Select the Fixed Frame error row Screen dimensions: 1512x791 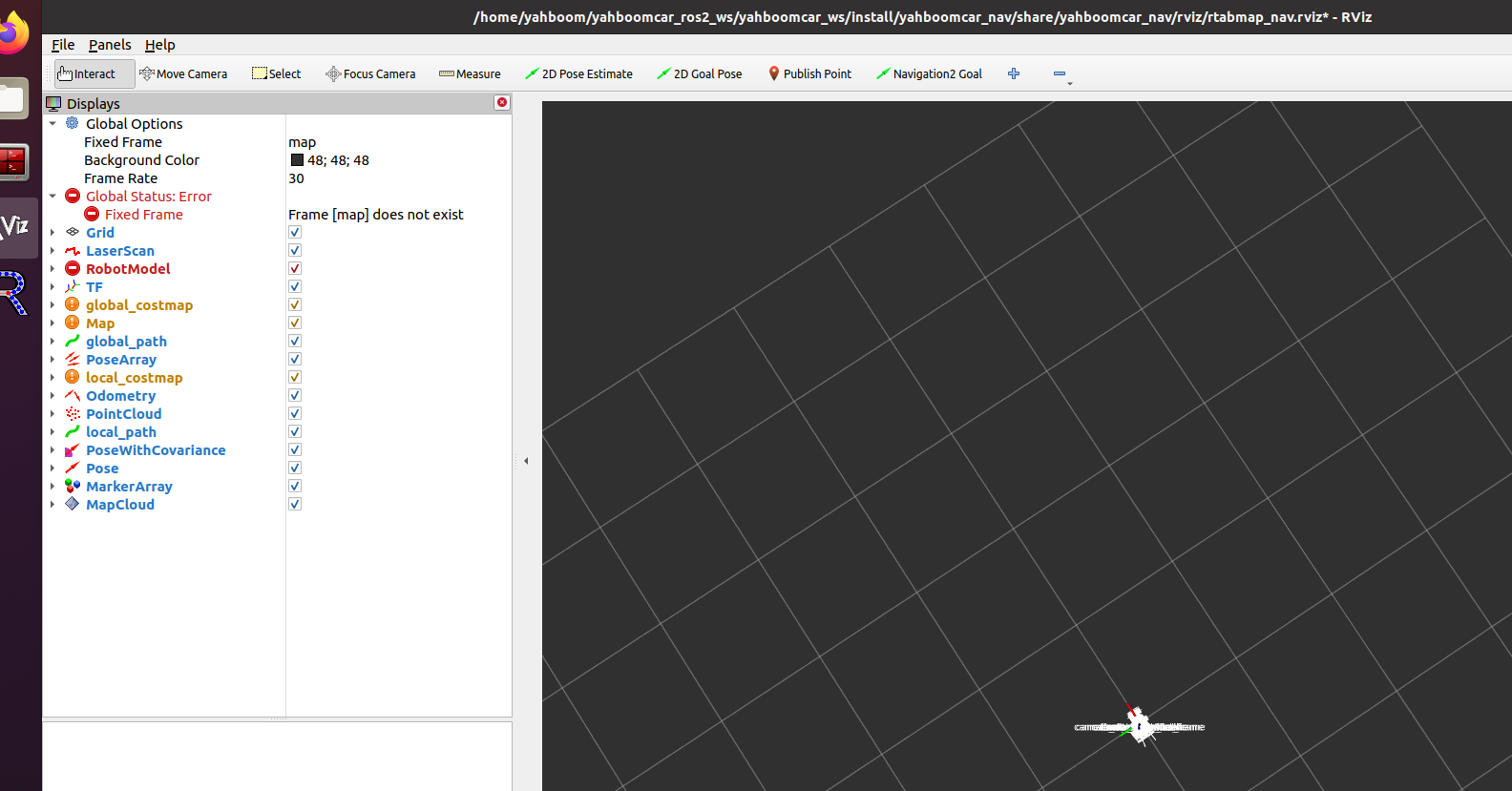click(277, 214)
